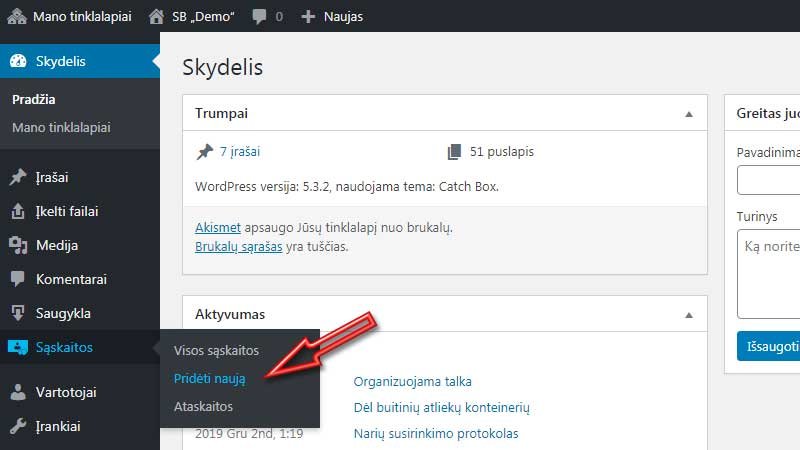This screenshot has width=800, height=450.
Task: Click the upload icon next to Įkelti failai
Action: pyautogui.click(x=18, y=211)
